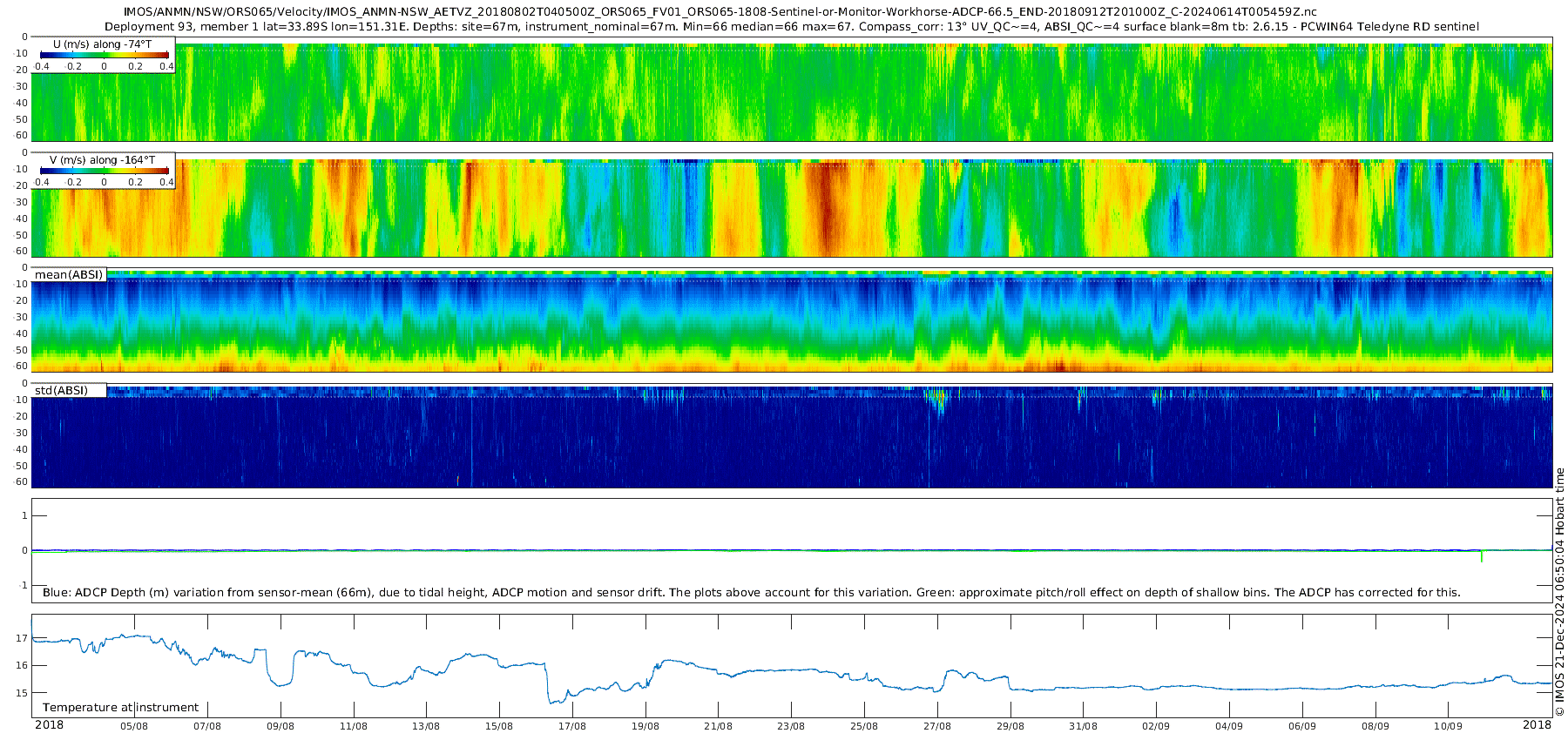
Task: Click the 02/09 date tick label
Action: point(1156,726)
